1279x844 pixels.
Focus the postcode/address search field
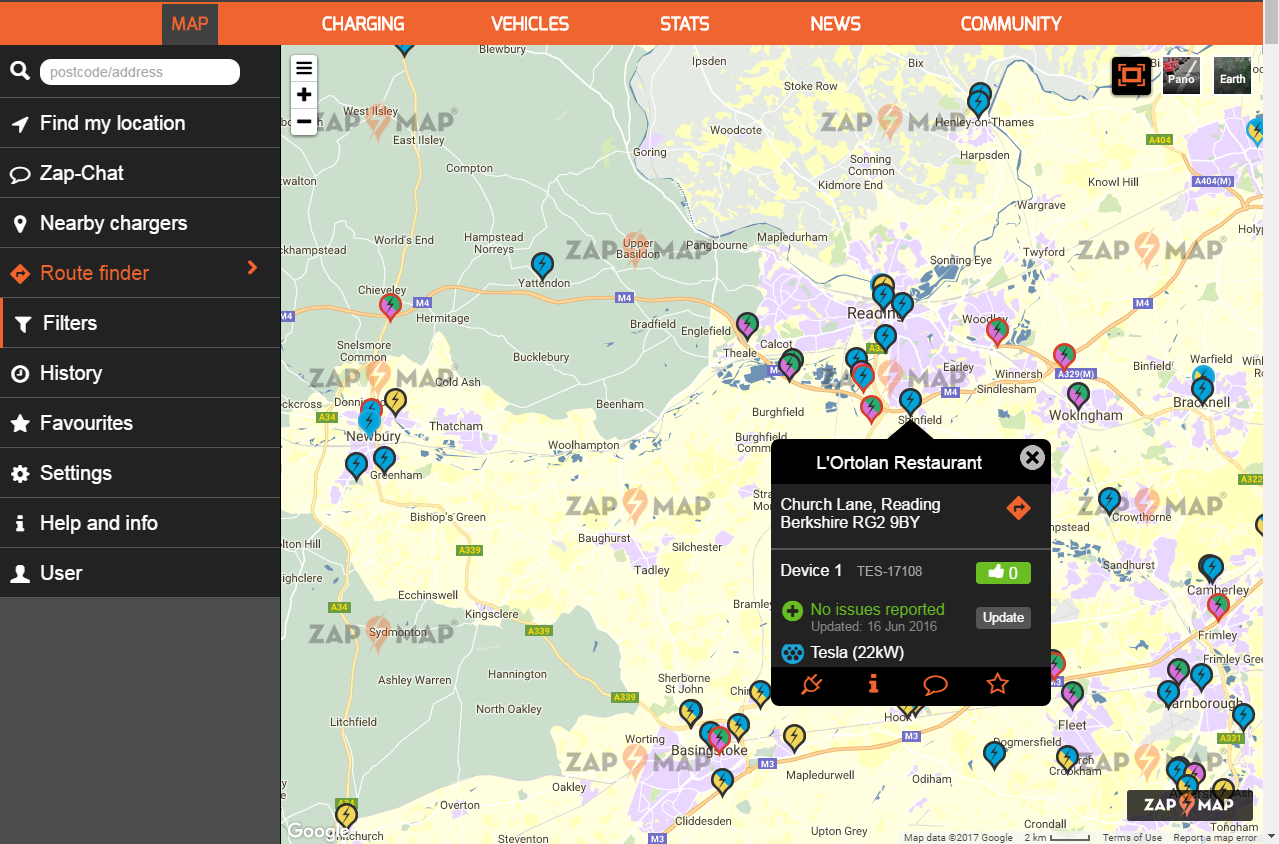coord(140,72)
